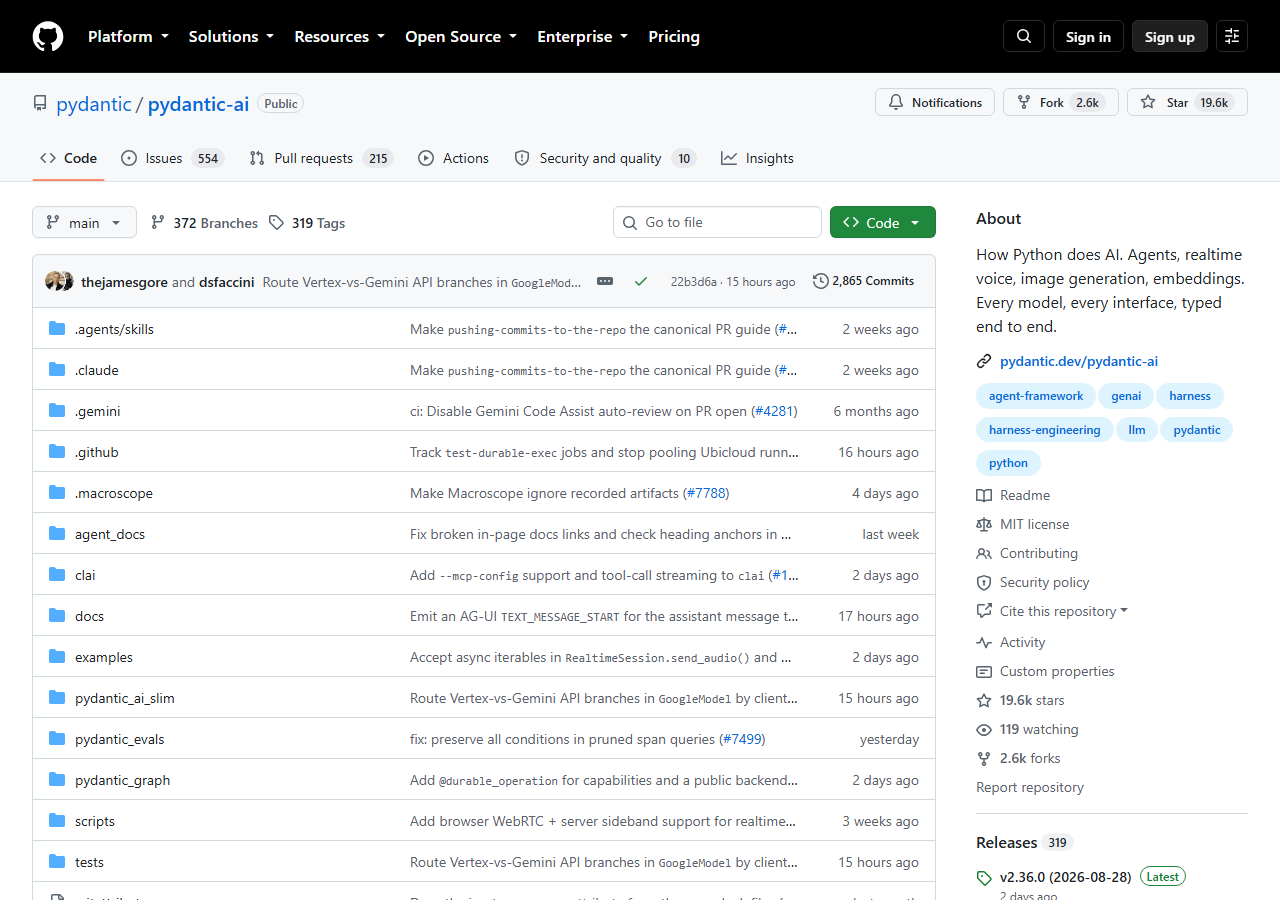Click the pydantic_graph folder icon

[x=57, y=780]
